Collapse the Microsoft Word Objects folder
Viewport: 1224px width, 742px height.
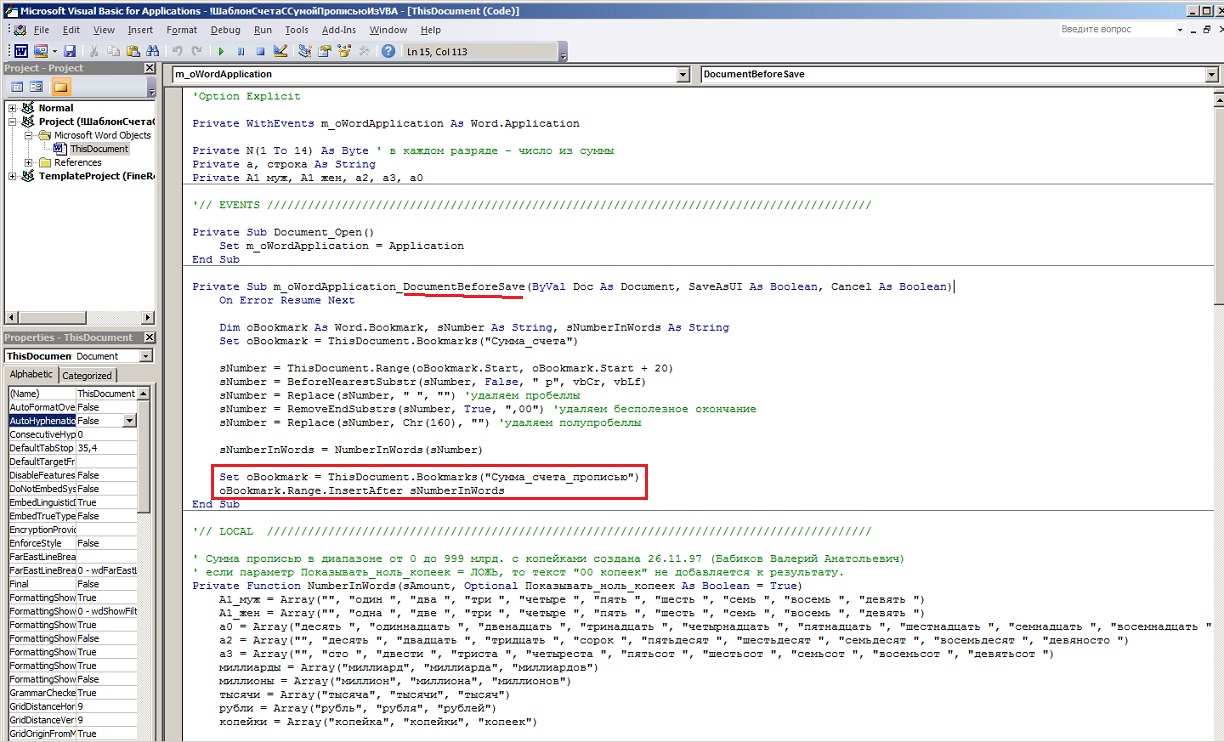29,135
